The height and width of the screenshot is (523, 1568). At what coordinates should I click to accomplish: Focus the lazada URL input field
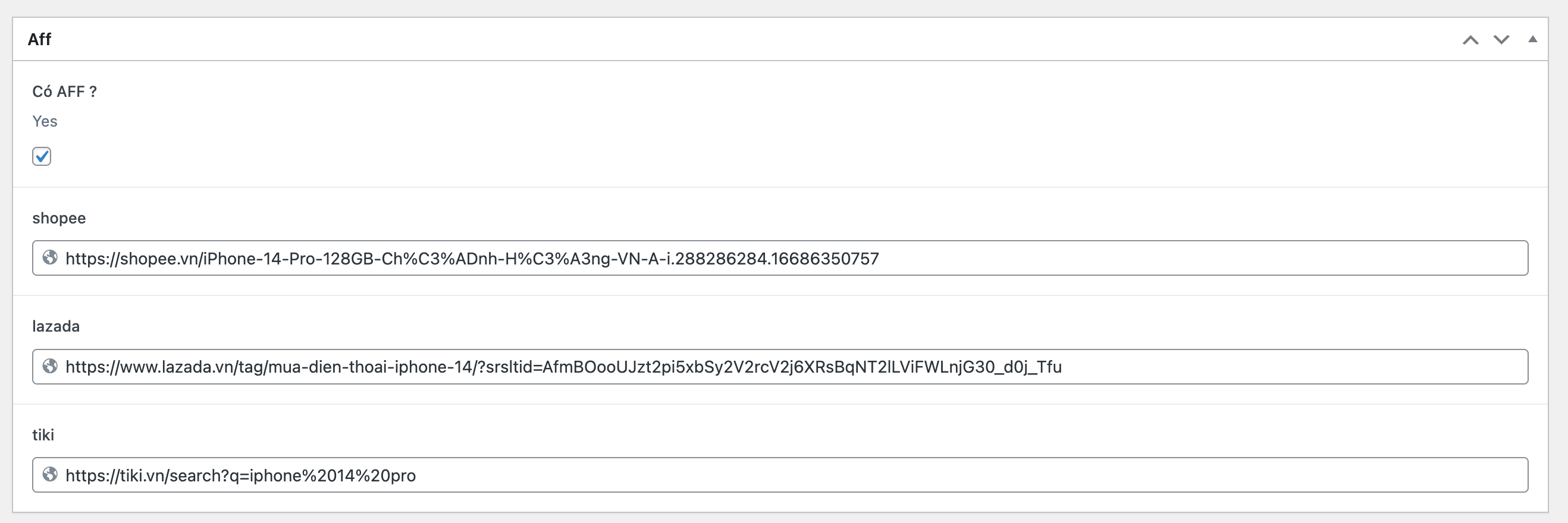[780, 367]
